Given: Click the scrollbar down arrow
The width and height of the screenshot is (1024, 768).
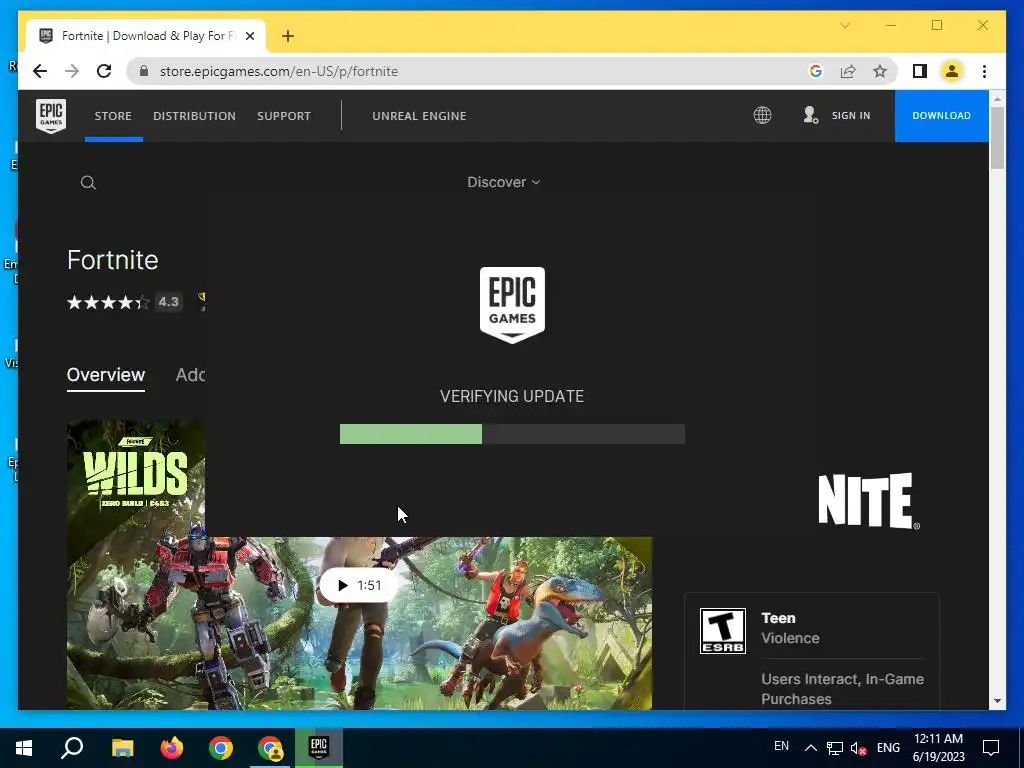Looking at the screenshot, I should [x=997, y=701].
